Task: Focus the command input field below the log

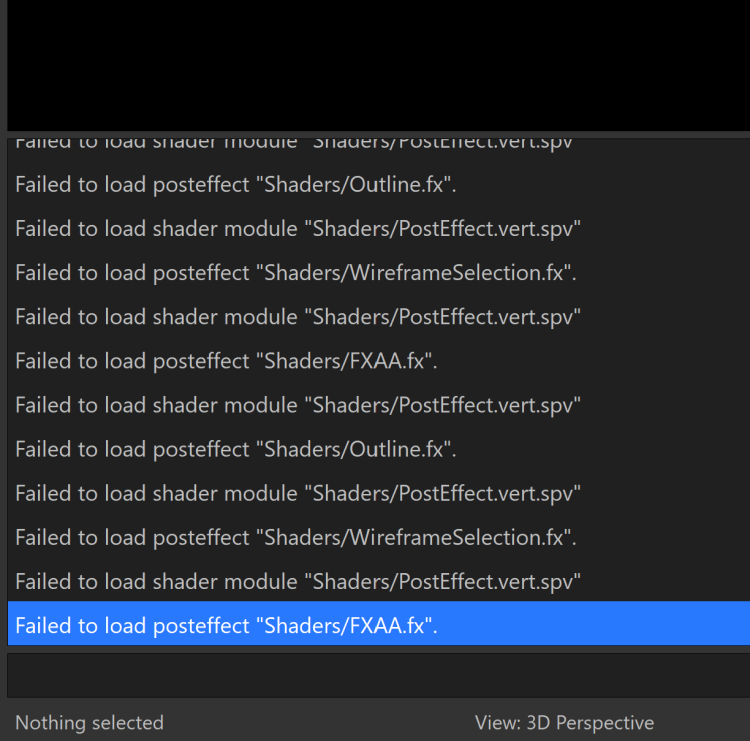Action: tap(378, 675)
